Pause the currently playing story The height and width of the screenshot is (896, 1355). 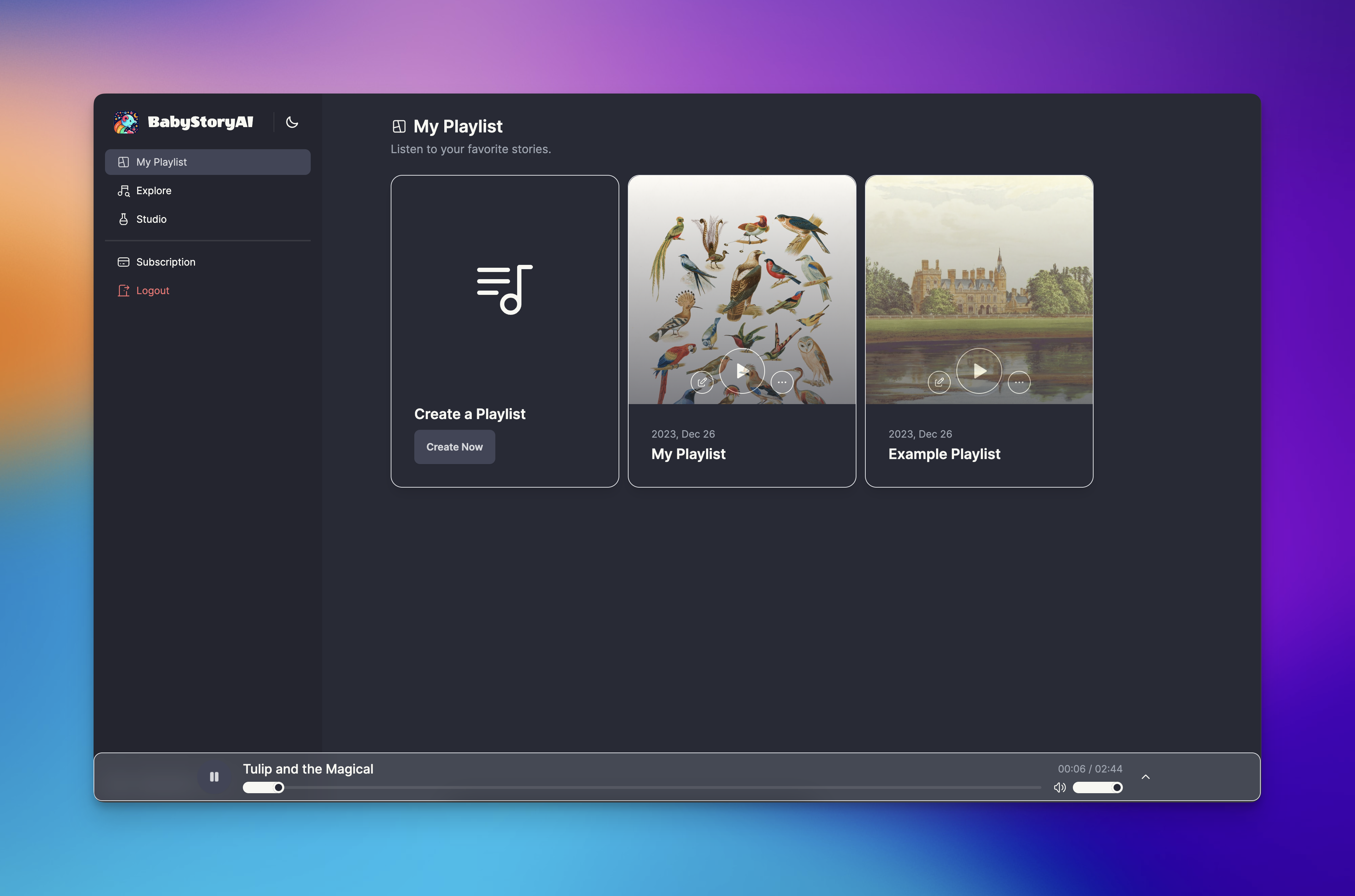click(214, 776)
